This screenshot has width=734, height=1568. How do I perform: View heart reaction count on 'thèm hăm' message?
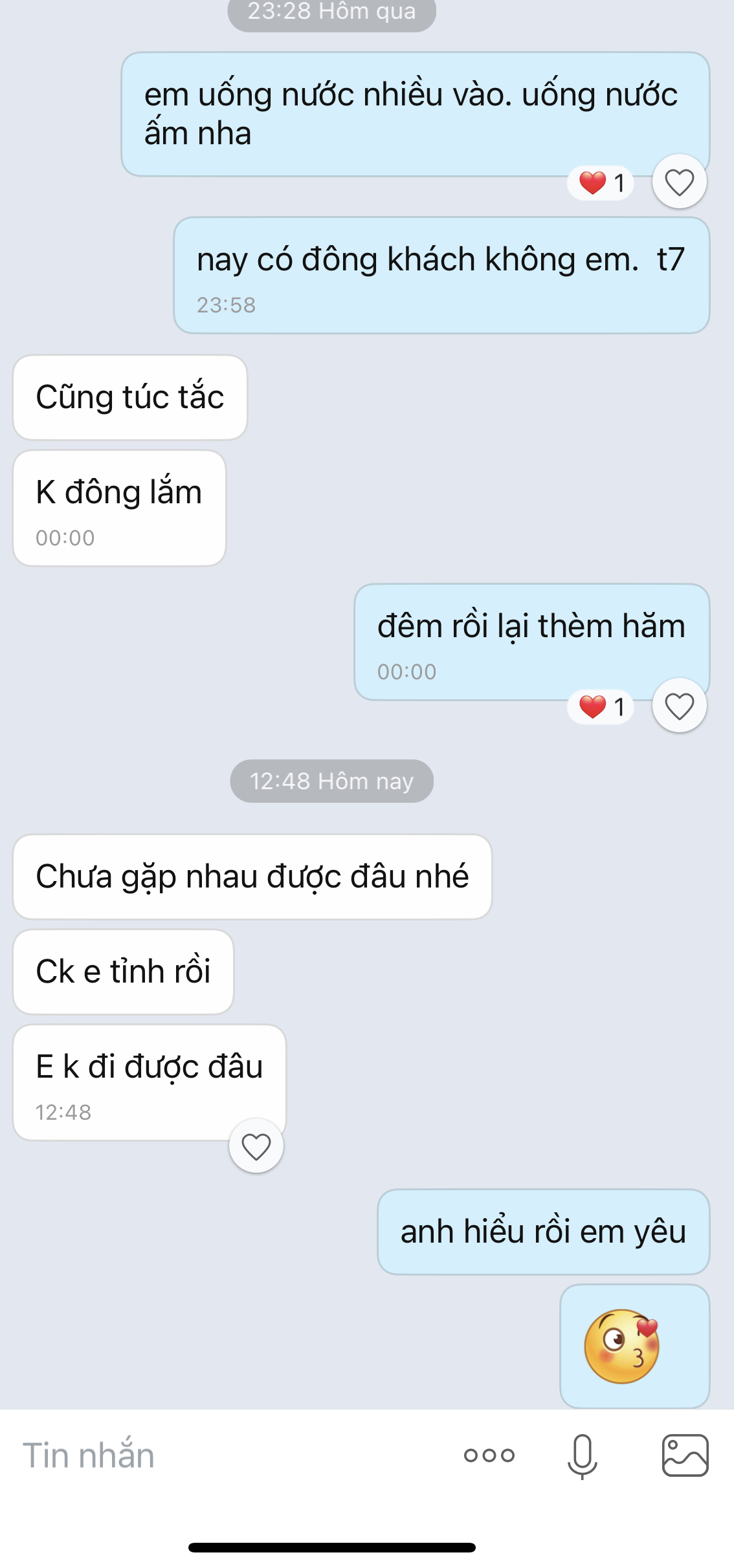pyautogui.click(x=601, y=707)
